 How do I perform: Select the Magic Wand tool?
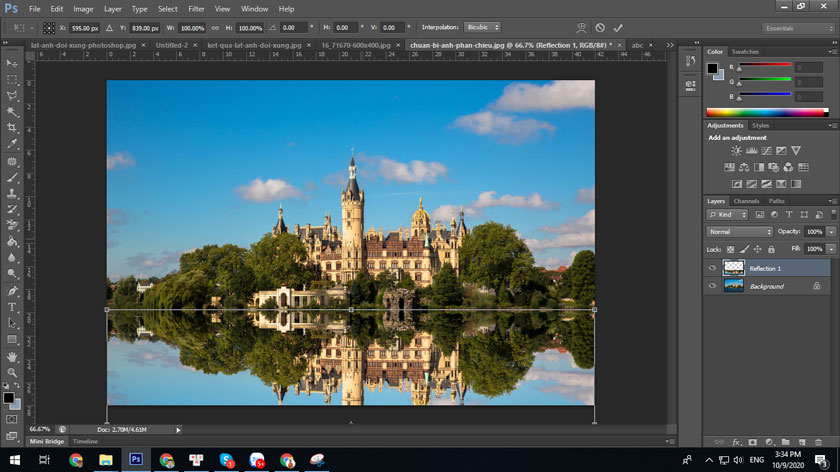tap(12, 112)
